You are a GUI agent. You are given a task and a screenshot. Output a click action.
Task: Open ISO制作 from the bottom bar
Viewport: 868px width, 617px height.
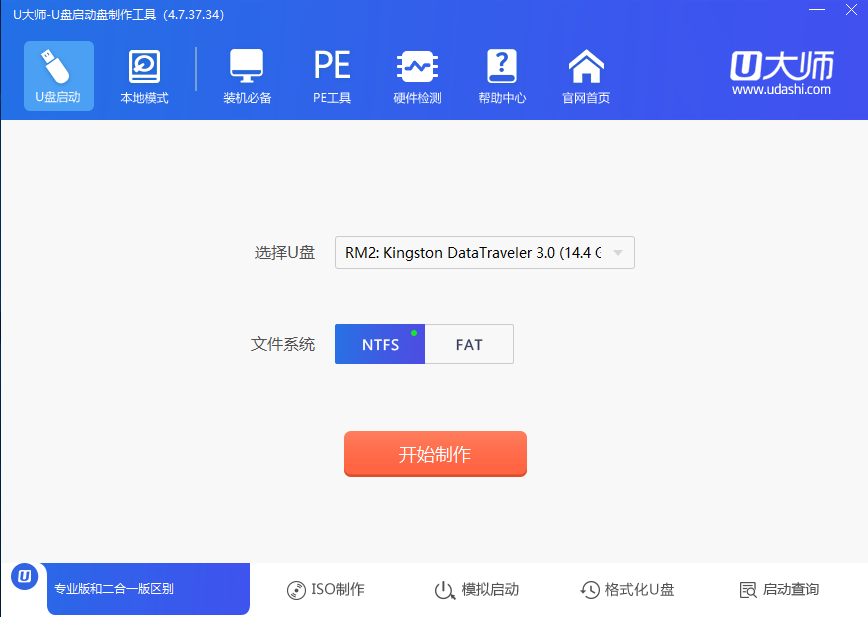(326, 590)
